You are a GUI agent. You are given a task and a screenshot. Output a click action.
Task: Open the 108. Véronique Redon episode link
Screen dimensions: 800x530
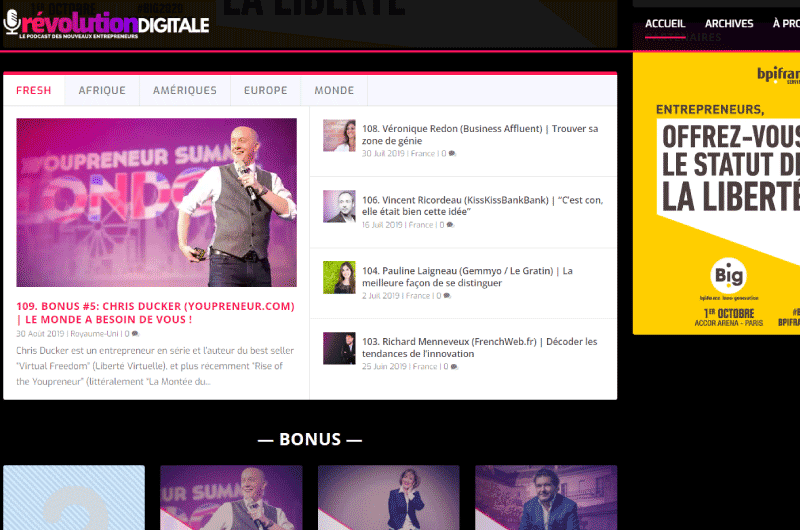click(480, 135)
